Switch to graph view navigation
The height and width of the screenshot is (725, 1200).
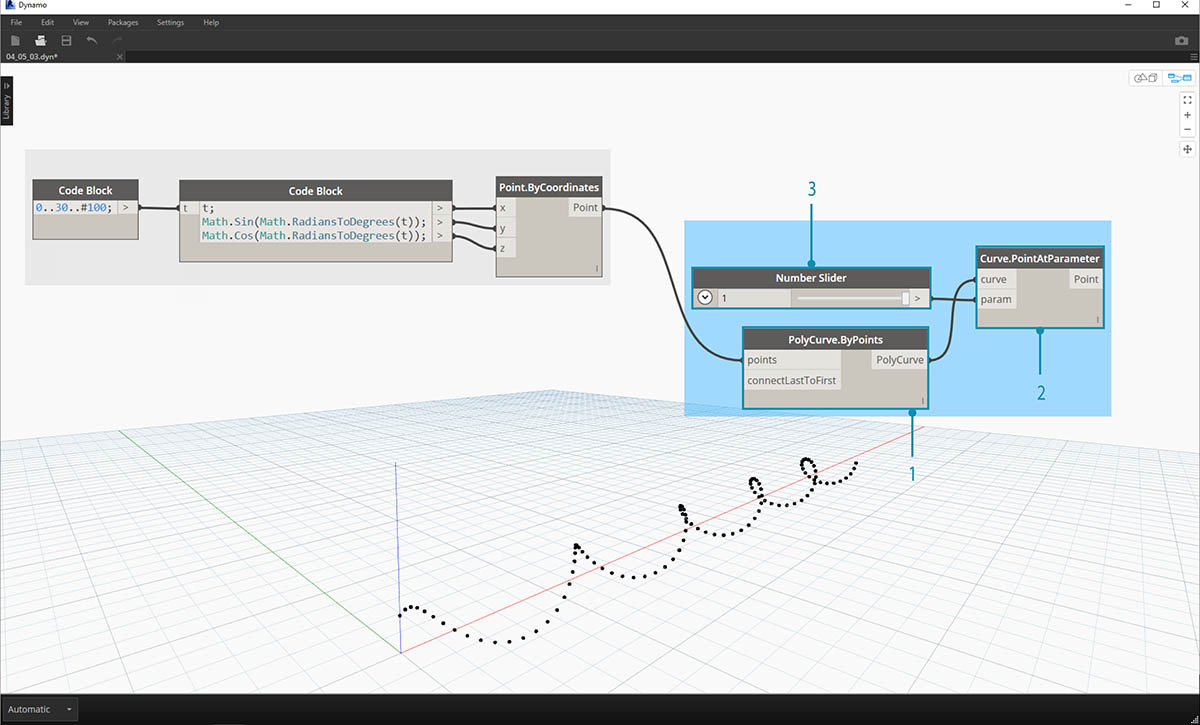pos(1180,78)
